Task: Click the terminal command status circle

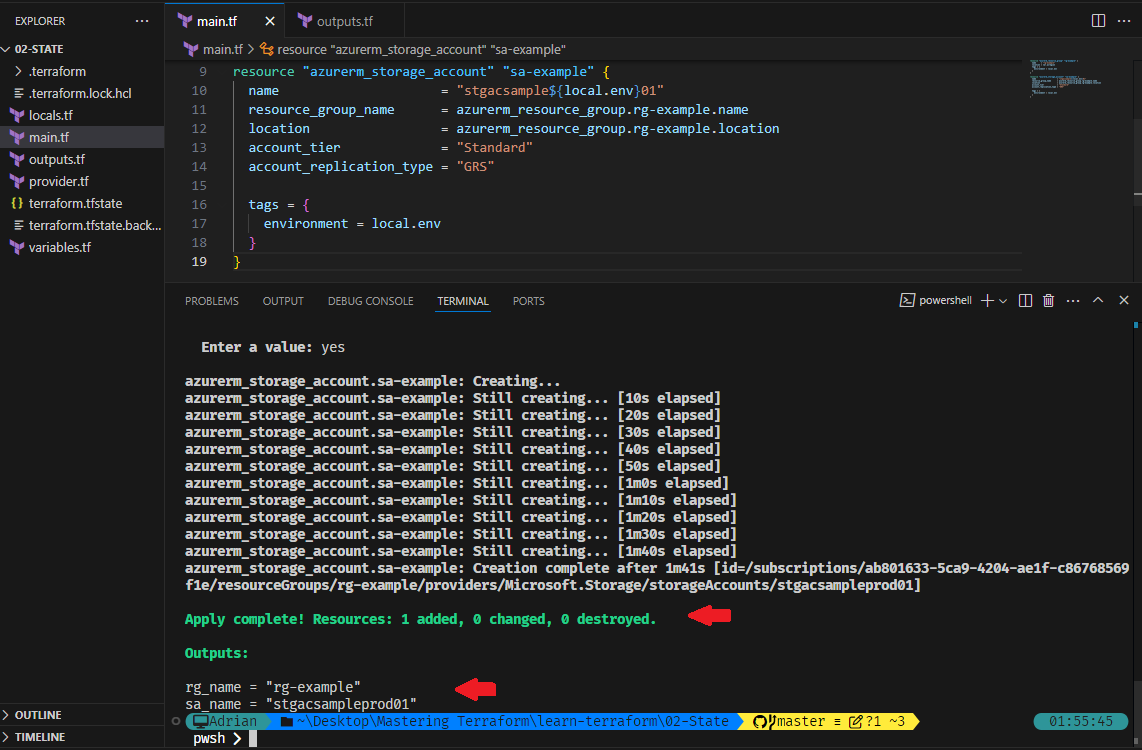Action: [x=176, y=721]
